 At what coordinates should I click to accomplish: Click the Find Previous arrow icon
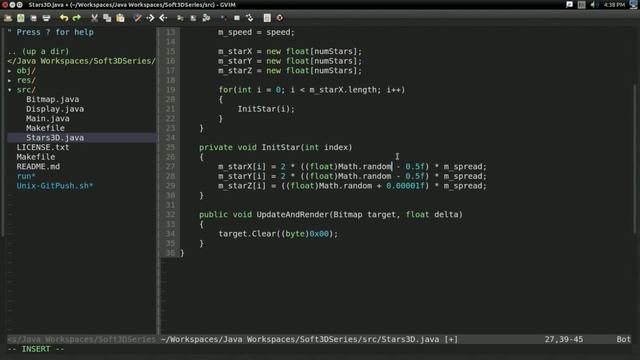pyautogui.click(x=163, y=18)
